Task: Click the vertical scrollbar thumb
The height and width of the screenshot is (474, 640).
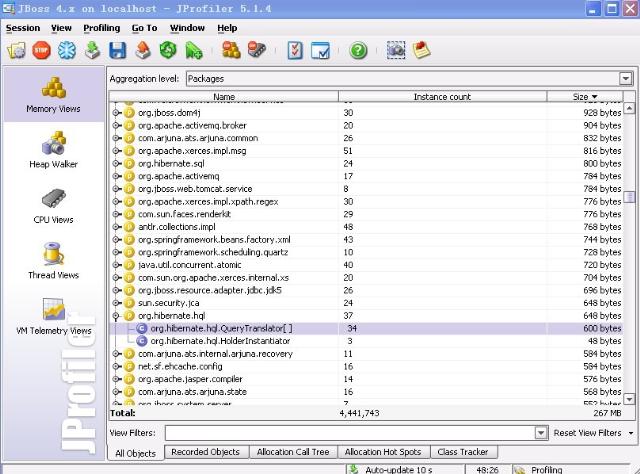Action: coord(629,198)
